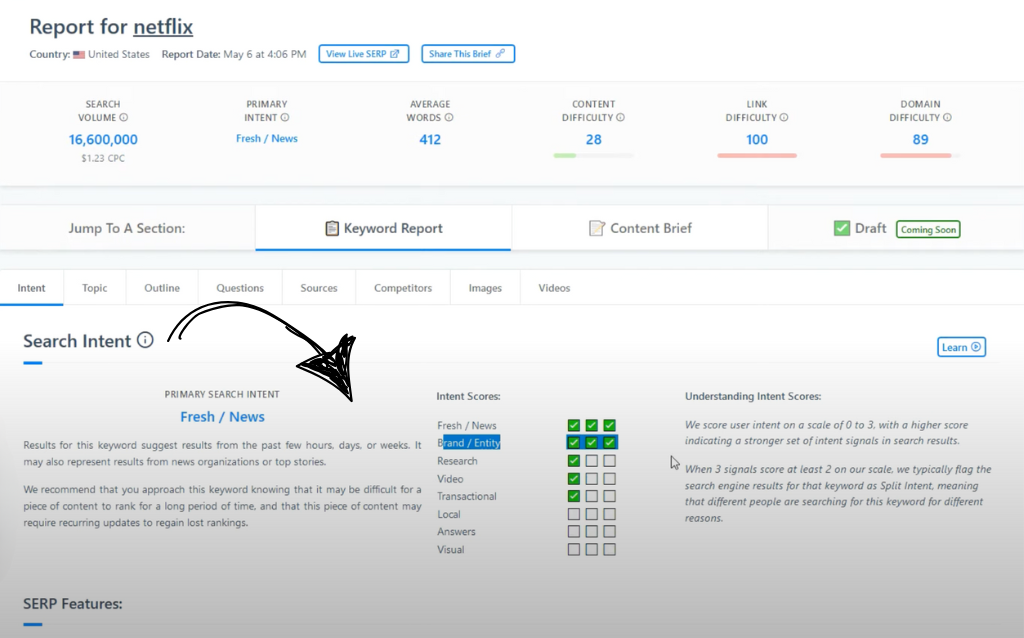
Task: Select the Sources tab
Action: point(319,288)
